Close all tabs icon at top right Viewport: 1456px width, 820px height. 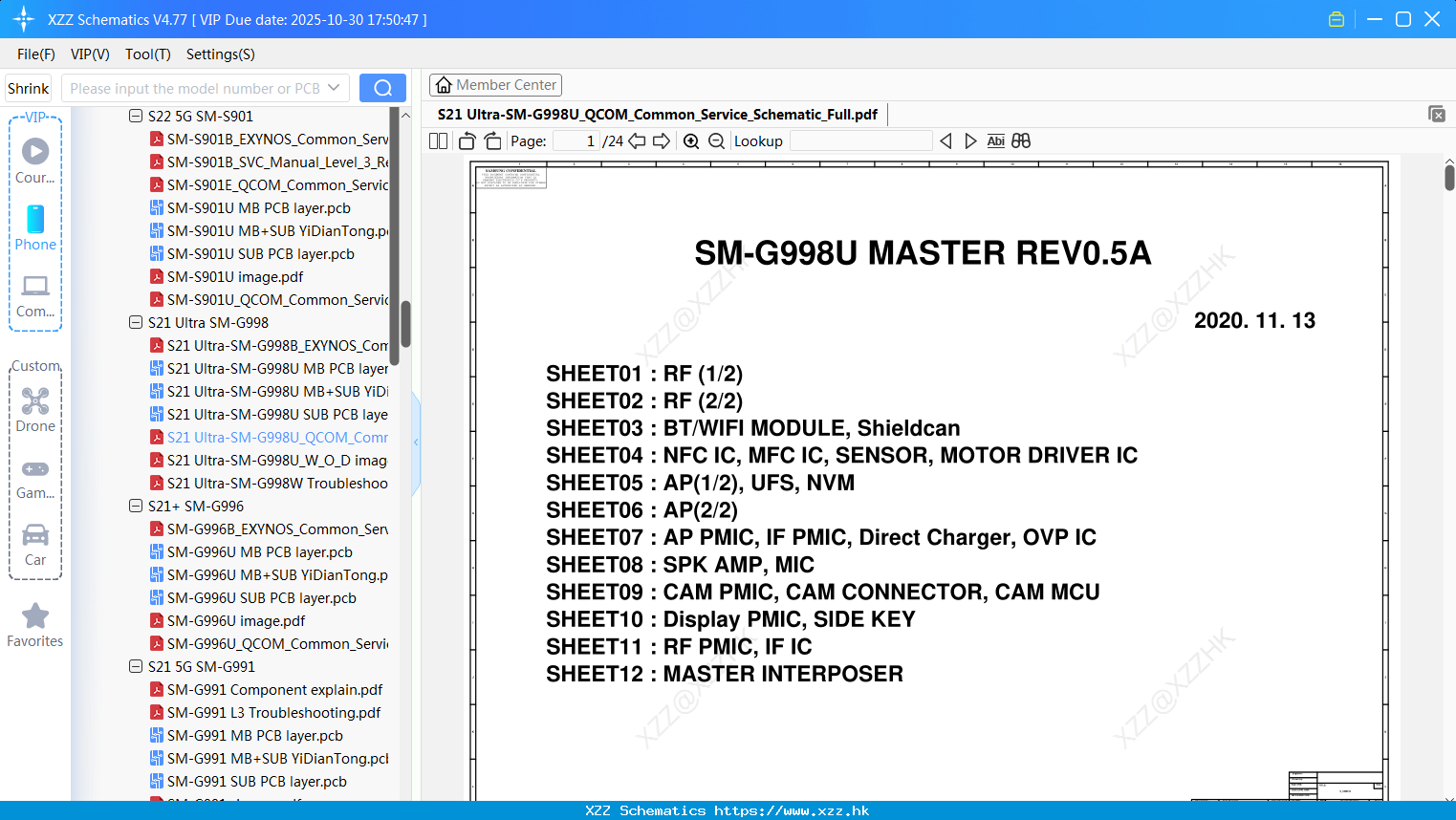pos(1437,114)
